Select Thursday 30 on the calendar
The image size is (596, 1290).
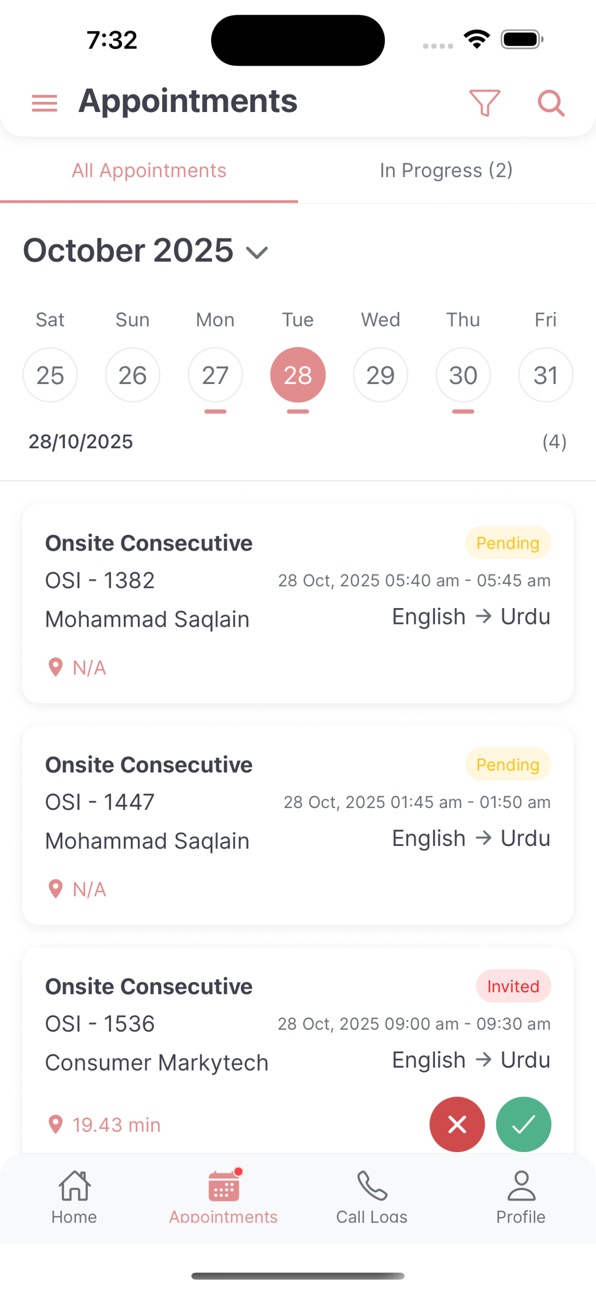(x=463, y=375)
